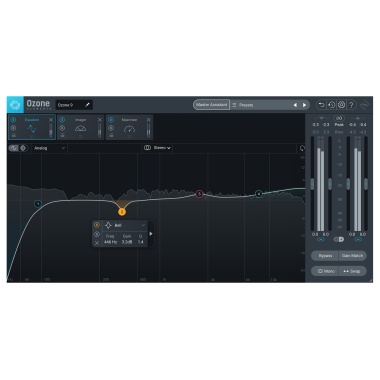
Task: Expand band popup with right arrow
Action: coord(151,234)
